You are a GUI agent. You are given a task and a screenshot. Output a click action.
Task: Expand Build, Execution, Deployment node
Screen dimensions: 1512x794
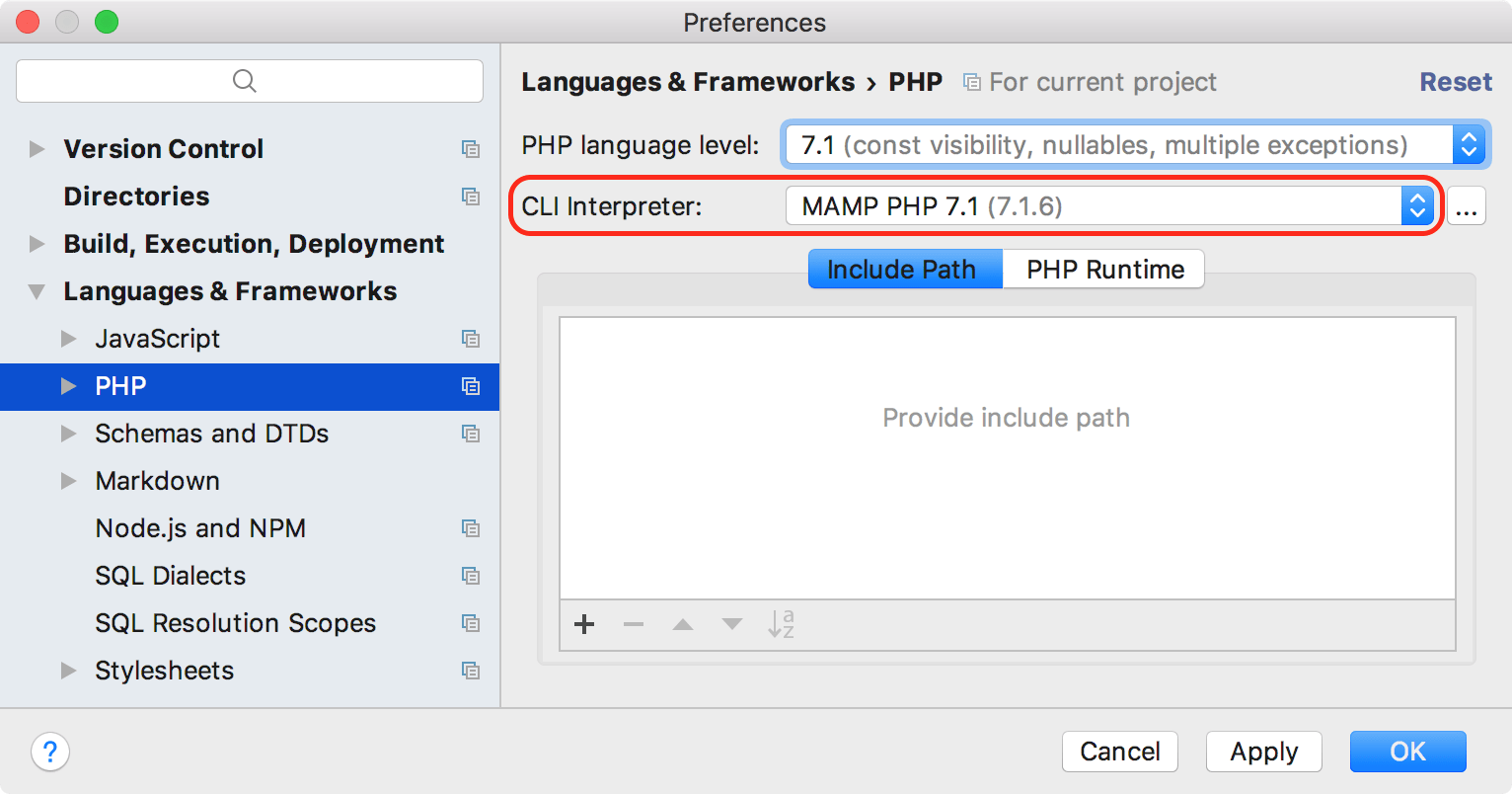38,244
